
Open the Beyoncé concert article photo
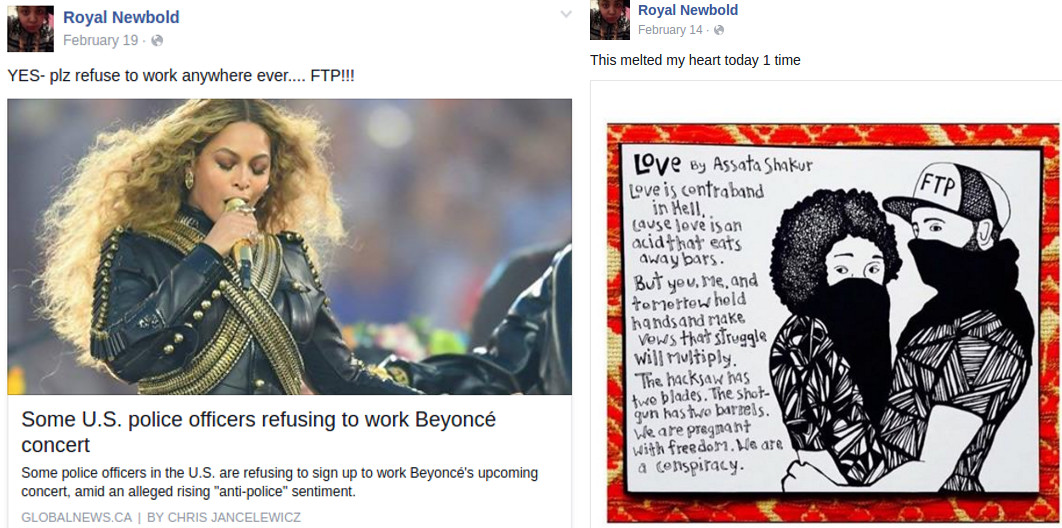tap(289, 246)
